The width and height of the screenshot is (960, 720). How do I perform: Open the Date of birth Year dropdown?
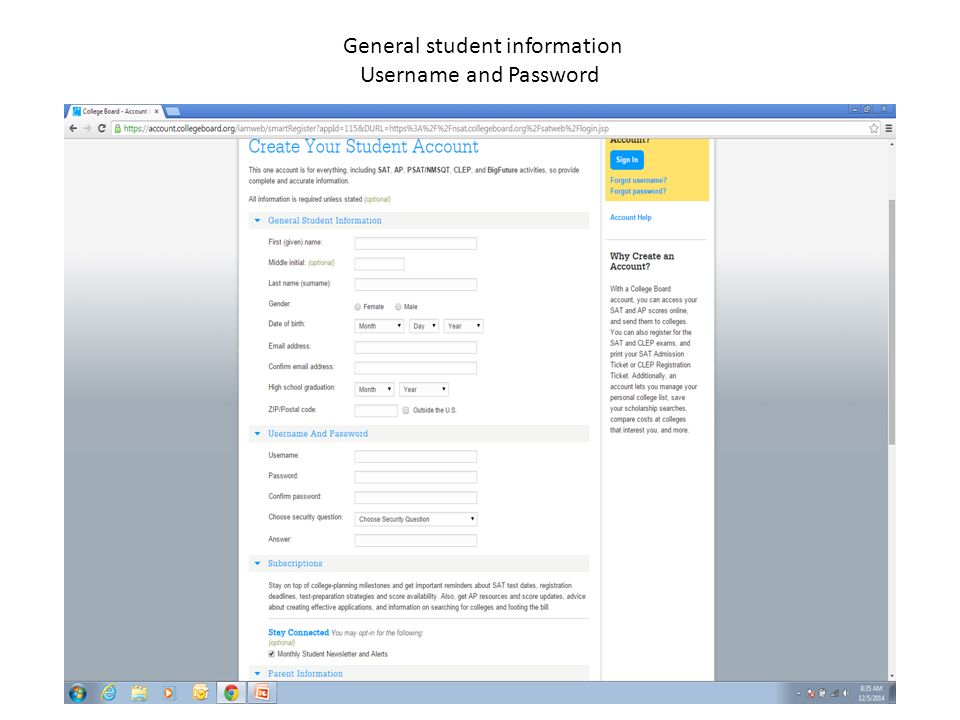(464, 326)
